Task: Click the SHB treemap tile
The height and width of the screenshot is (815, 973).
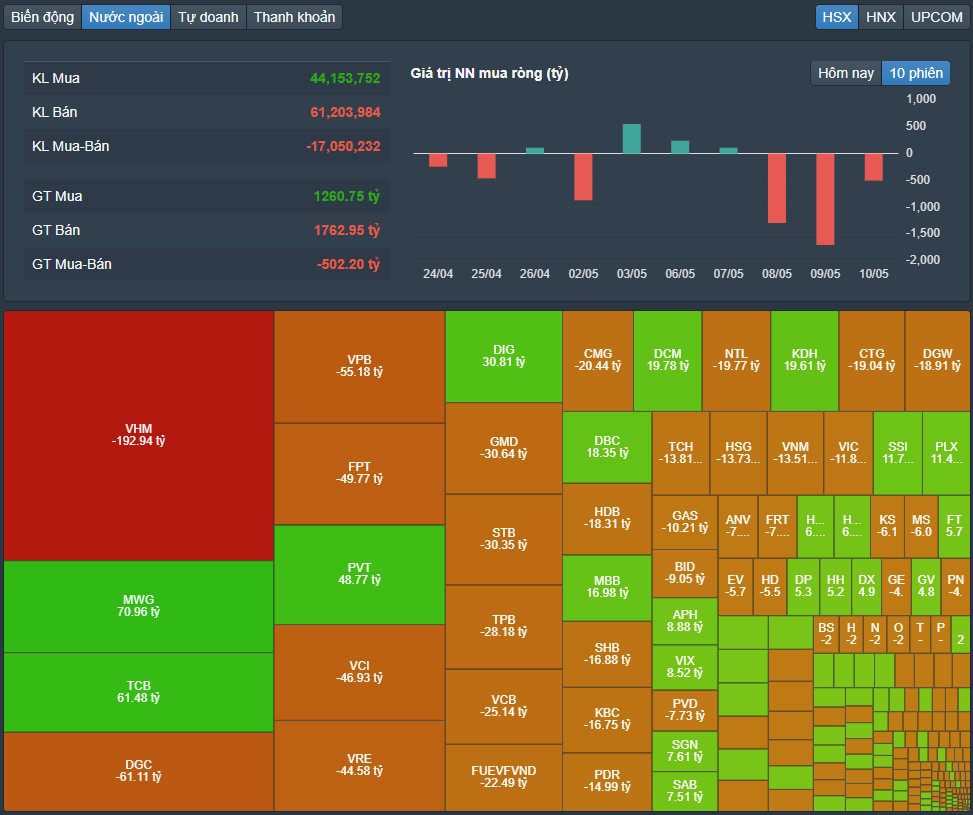Action: 607,654
